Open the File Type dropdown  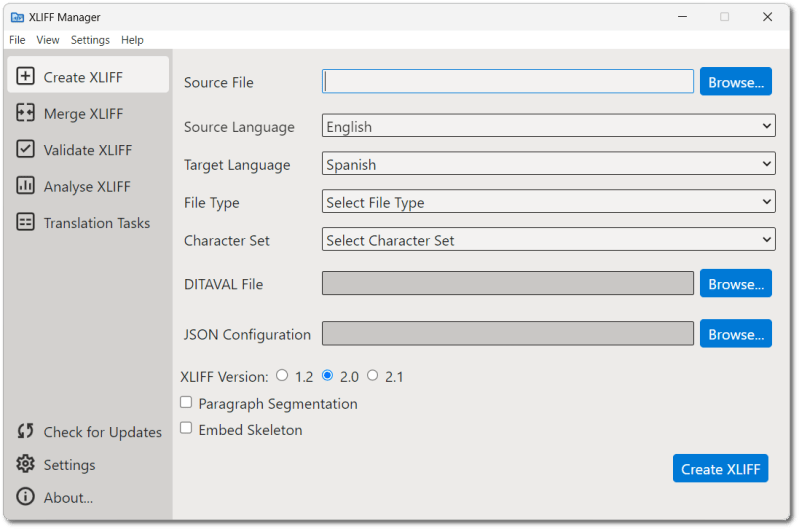[x=548, y=202]
